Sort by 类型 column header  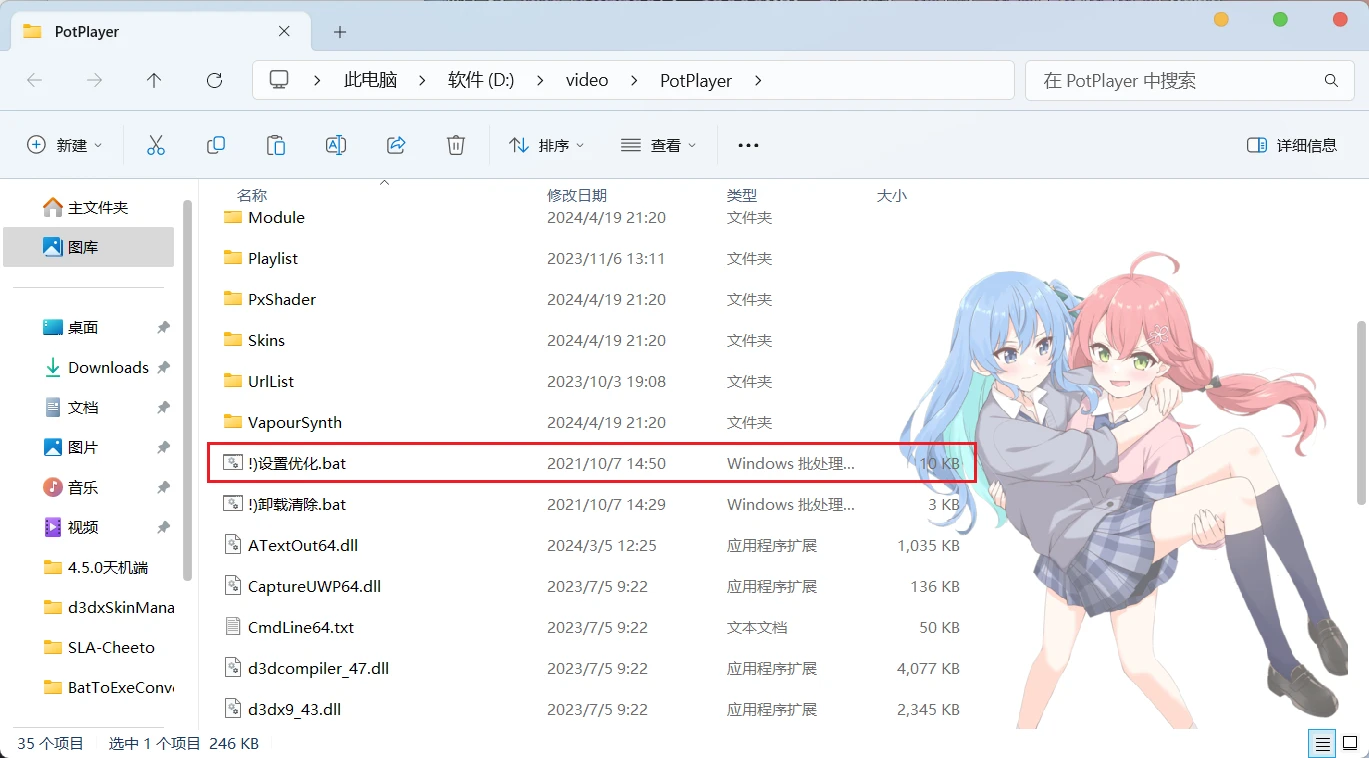[742, 195]
